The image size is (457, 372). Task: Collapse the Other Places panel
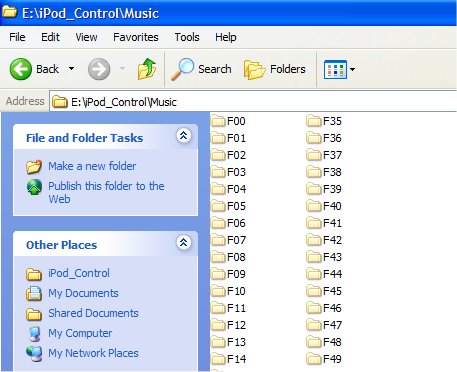click(x=184, y=242)
